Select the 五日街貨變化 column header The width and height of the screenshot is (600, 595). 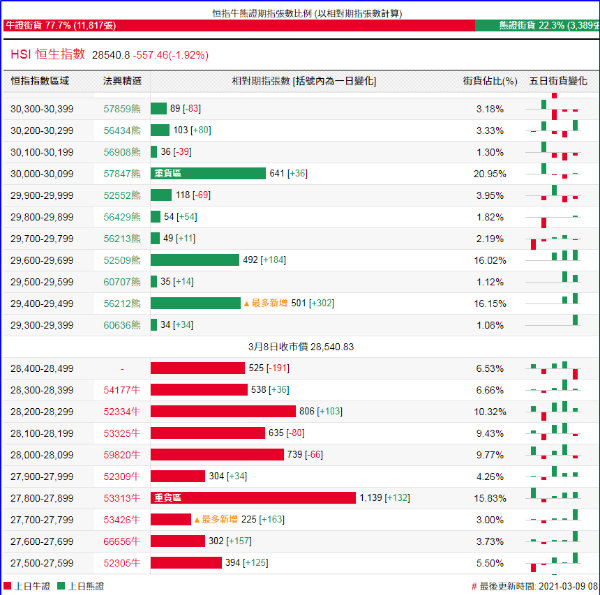[558, 81]
